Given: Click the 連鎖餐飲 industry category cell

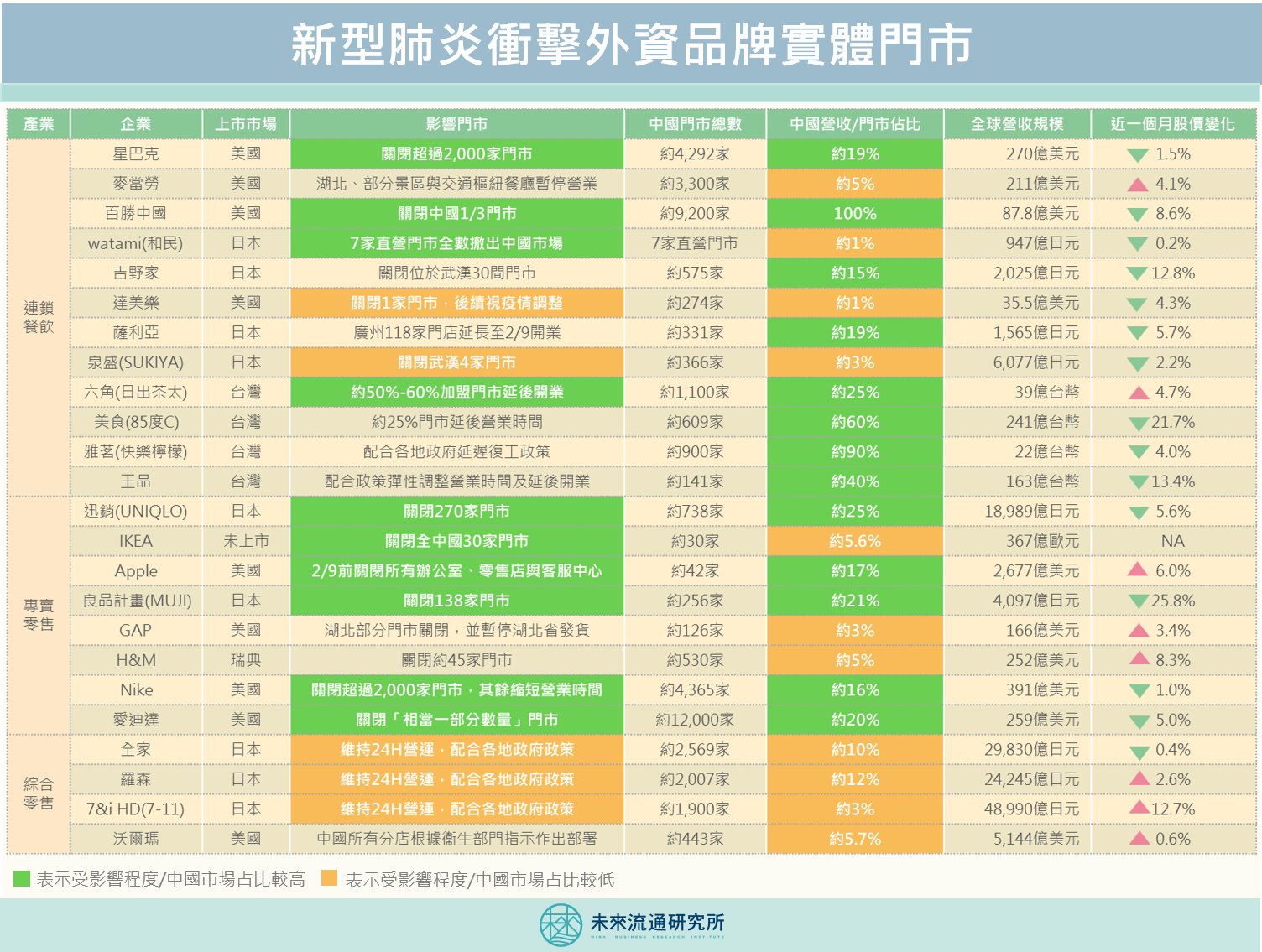Looking at the screenshot, I should click(39, 317).
